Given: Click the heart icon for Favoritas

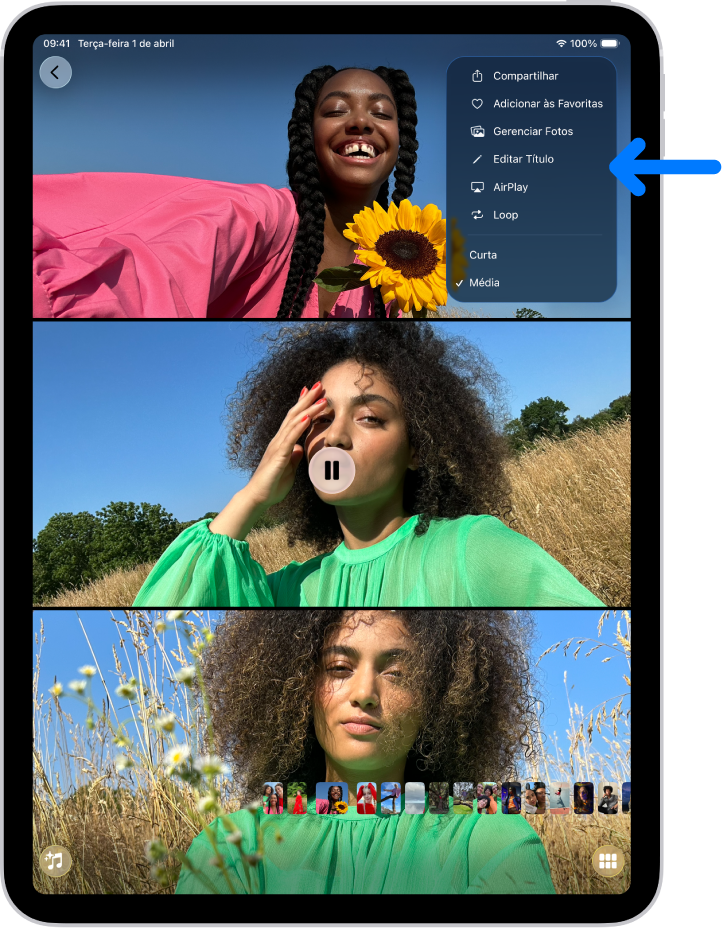Looking at the screenshot, I should [x=477, y=104].
